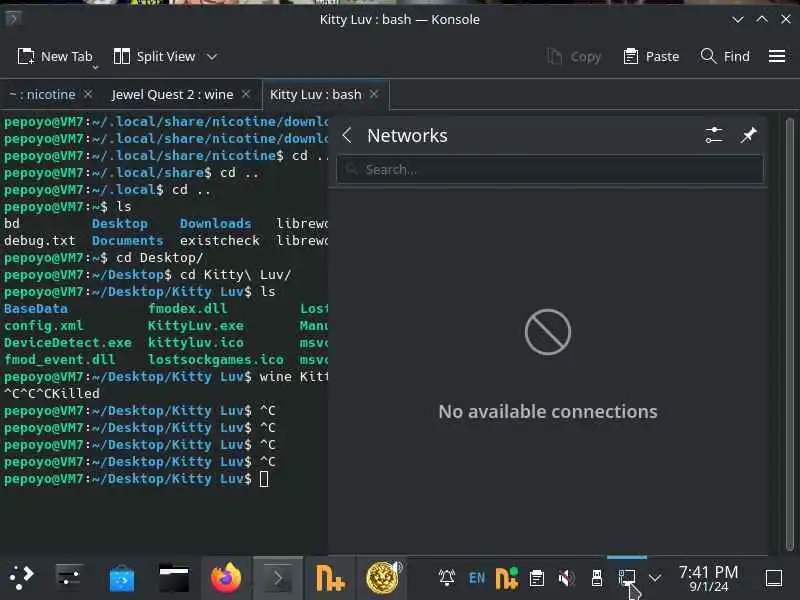The height and width of the screenshot is (600, 800).
Task: Click 'bd' entry in home listing
Action: pos(12,223)
